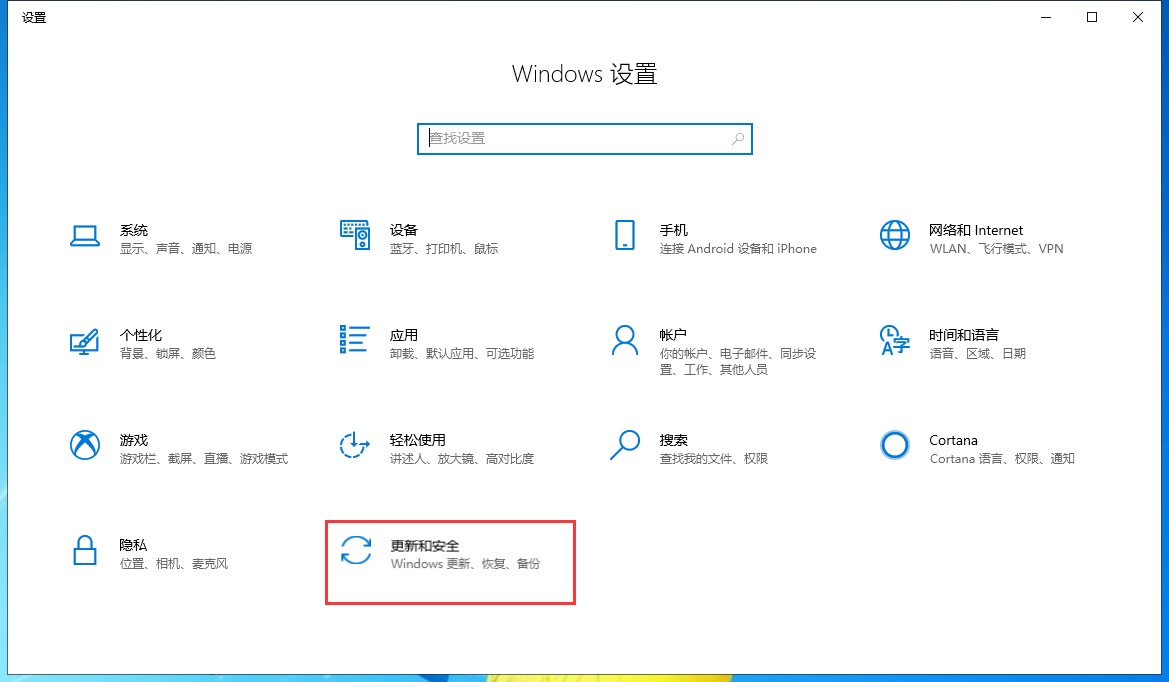The image size is (1169, 682).
Task: Select the 系统 title text
Action: point(134,230)
